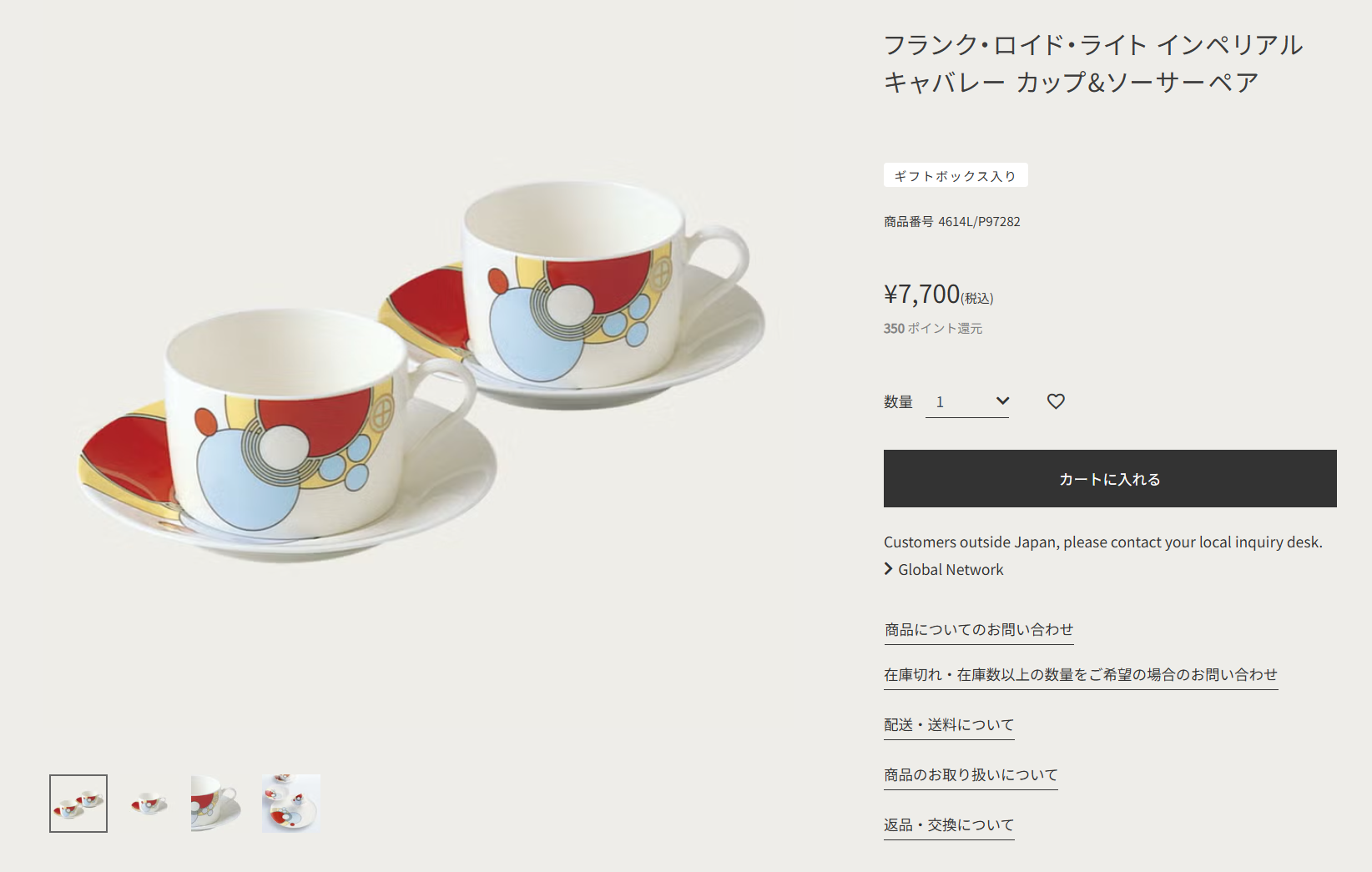
Task: Open 商品のお取り扱いについて link
Action: (x=971, y=775)
